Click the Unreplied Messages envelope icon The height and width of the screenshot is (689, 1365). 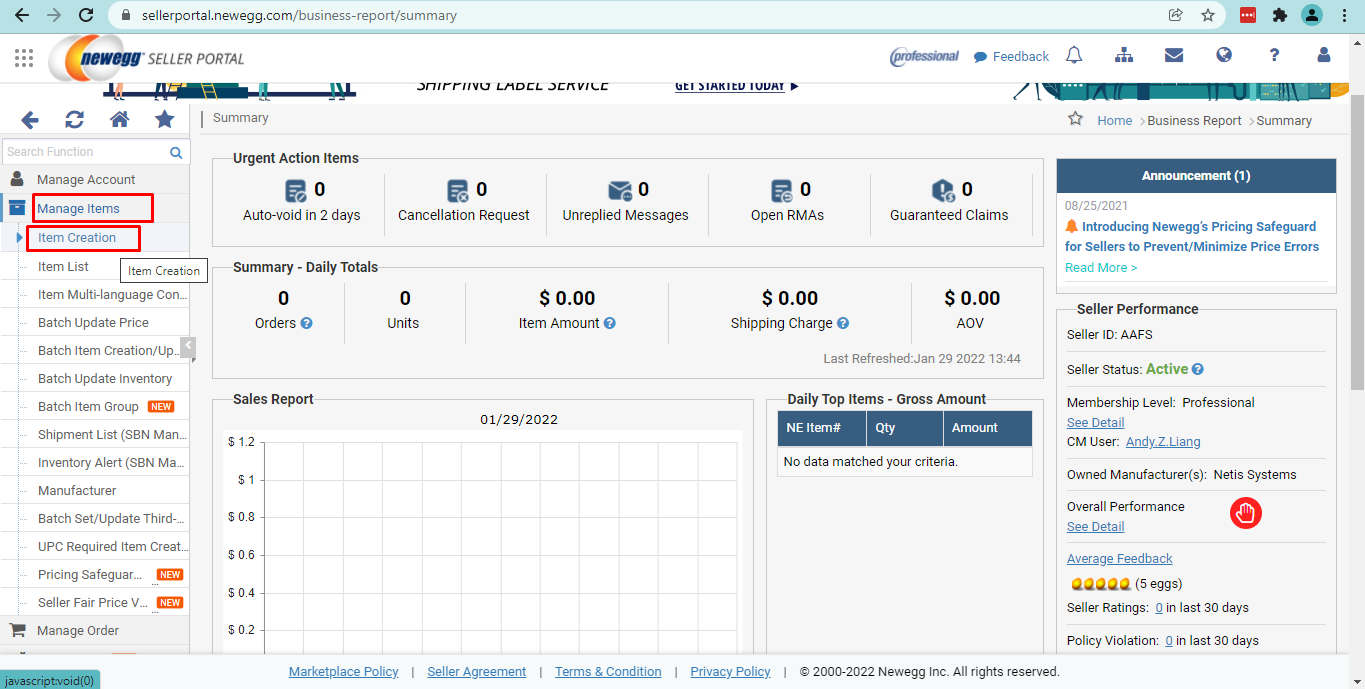point(620,190)
